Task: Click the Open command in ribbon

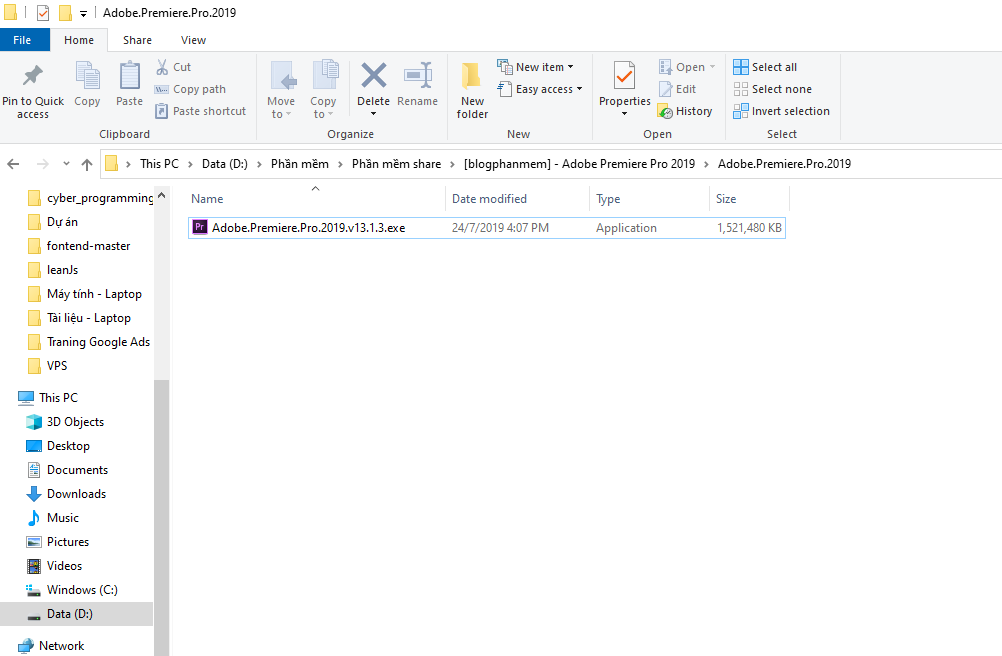Action: tap(687, 67)
